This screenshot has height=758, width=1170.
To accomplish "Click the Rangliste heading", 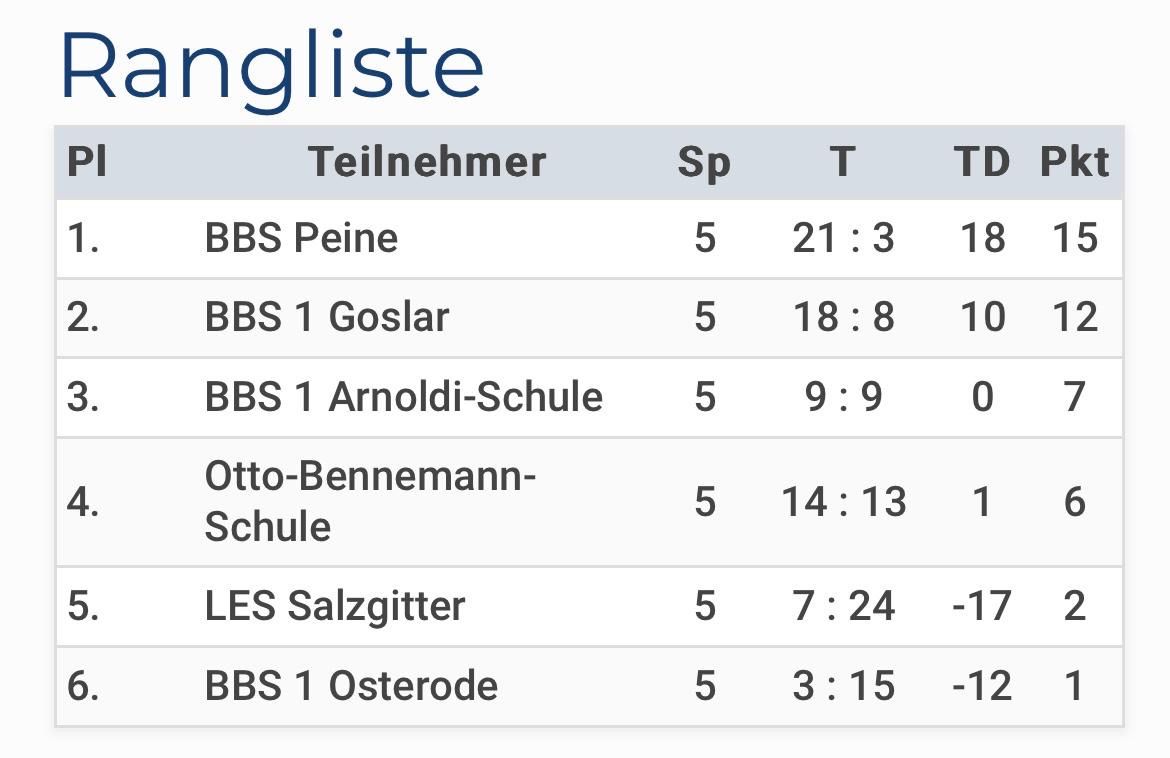I will tap(272, 67).
